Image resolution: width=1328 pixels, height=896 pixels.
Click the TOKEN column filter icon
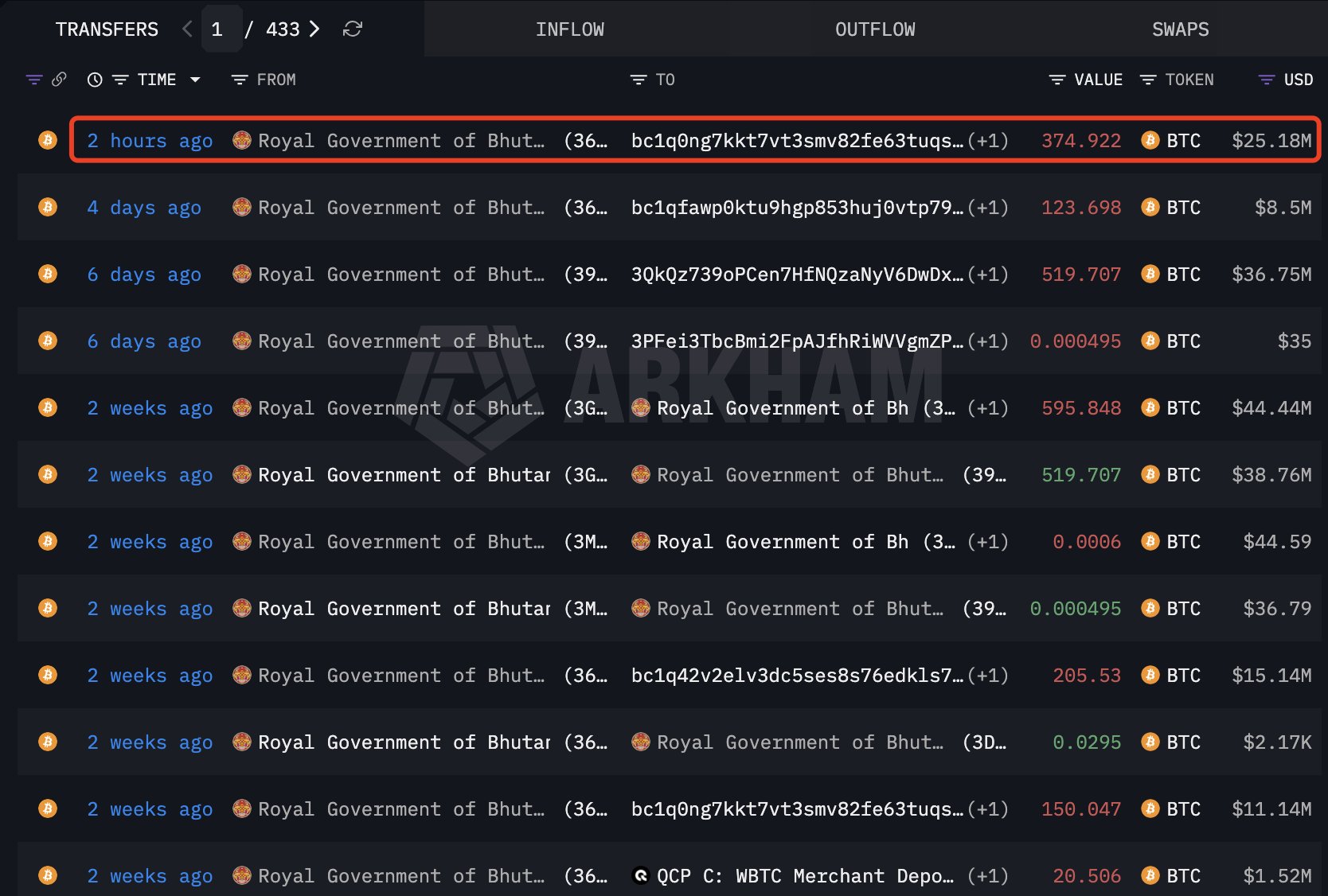pyautogui.click(x=1148, y=80)
